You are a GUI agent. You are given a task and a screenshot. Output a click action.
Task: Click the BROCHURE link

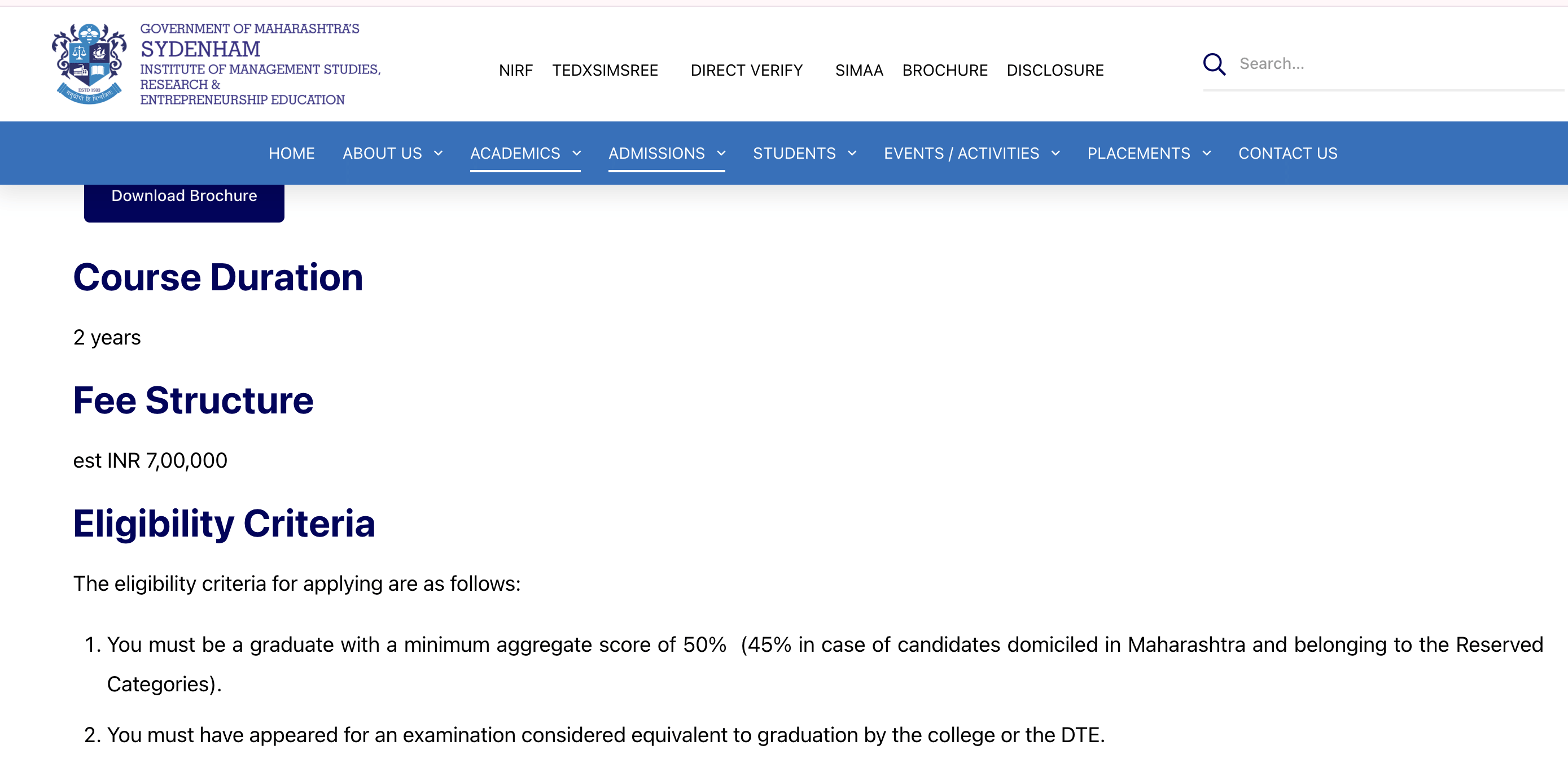pyautogui.click(x=945, y=69)
